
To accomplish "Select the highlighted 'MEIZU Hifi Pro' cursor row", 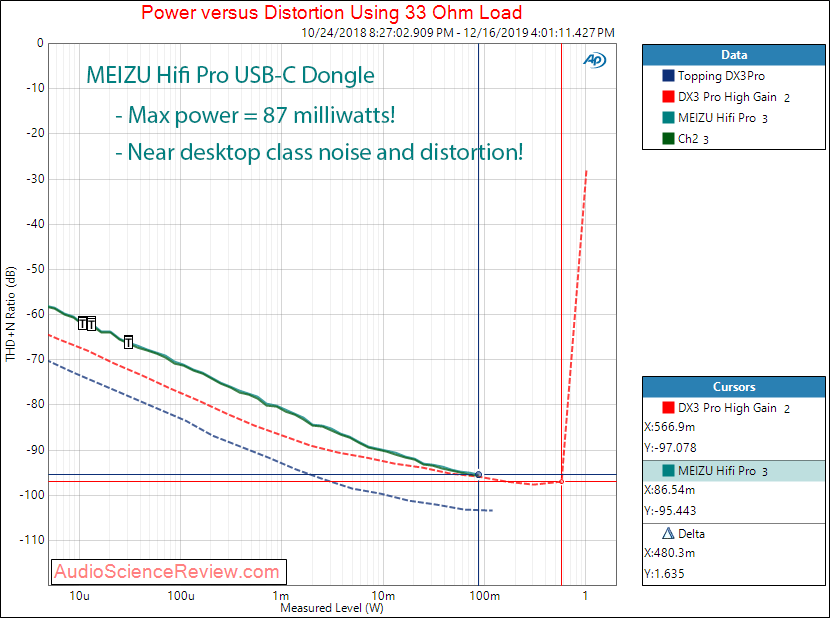I will [x=734, y=471].
